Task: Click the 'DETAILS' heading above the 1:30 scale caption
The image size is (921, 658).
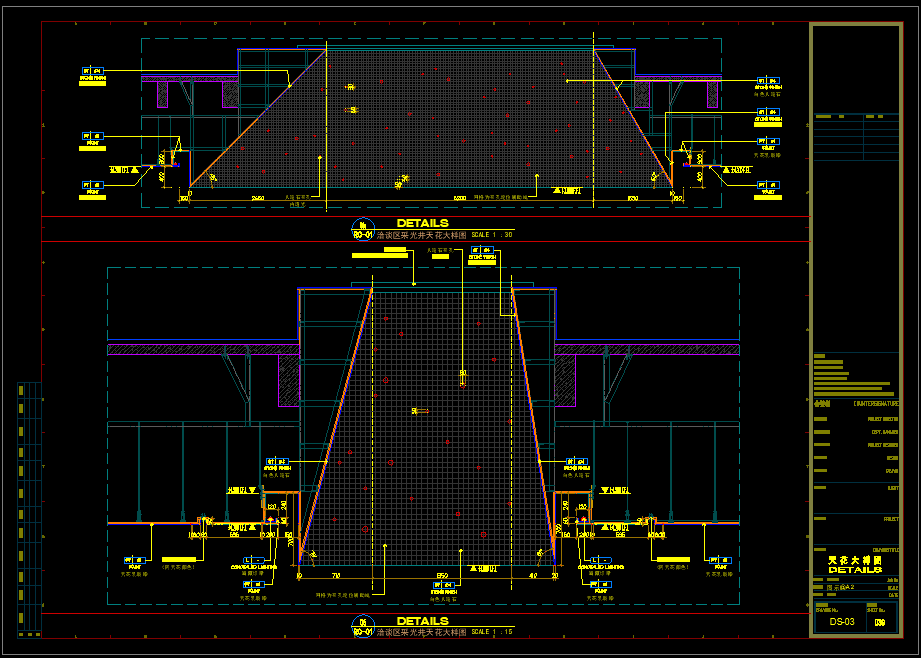Action: point(422,223)
